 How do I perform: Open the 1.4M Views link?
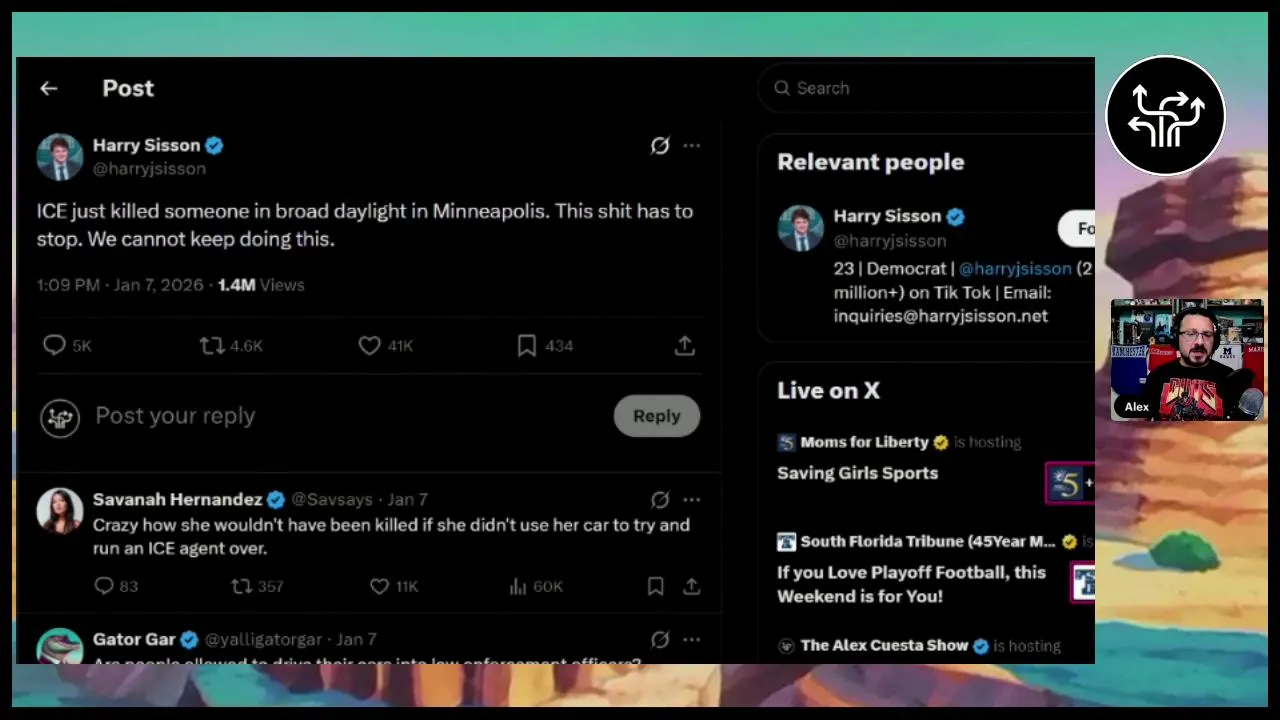click(x=261, y=285)
